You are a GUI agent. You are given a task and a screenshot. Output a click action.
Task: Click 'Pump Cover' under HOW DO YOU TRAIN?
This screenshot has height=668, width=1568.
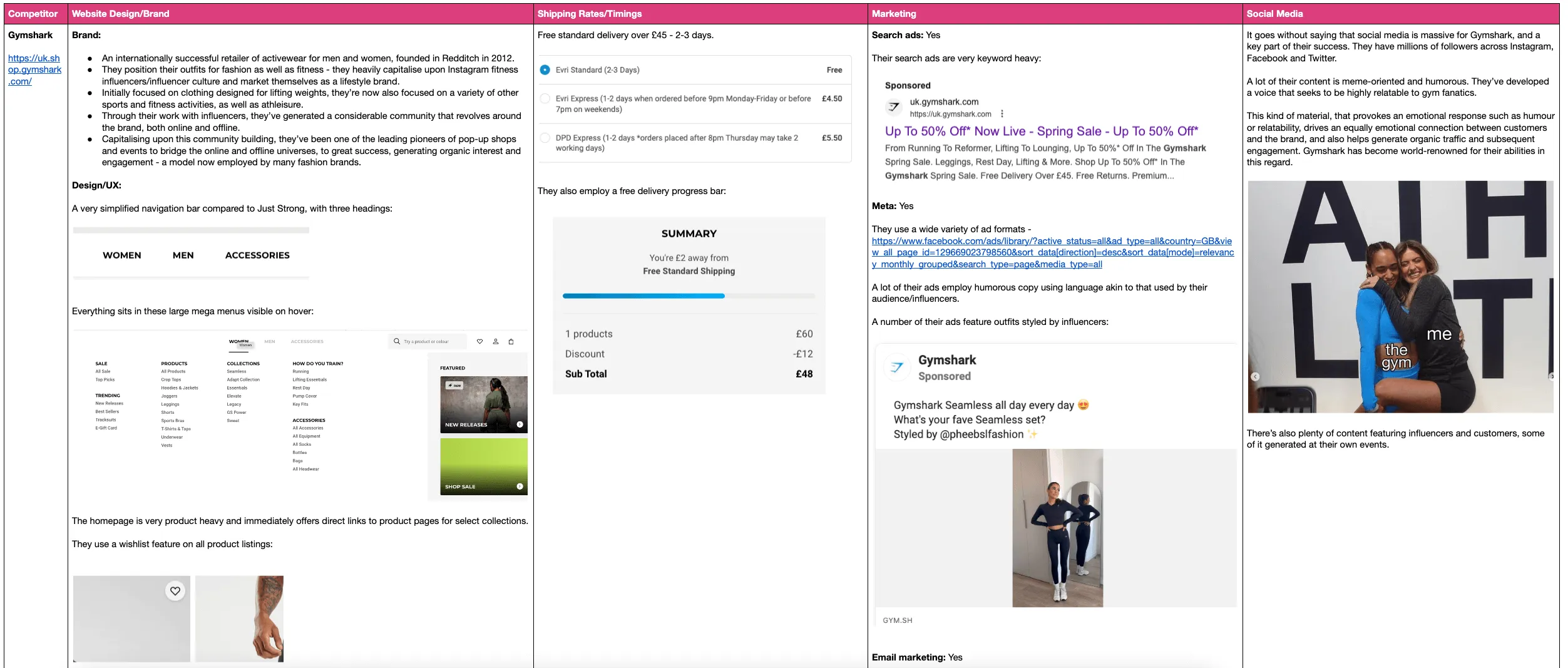(x=305, y=396)
